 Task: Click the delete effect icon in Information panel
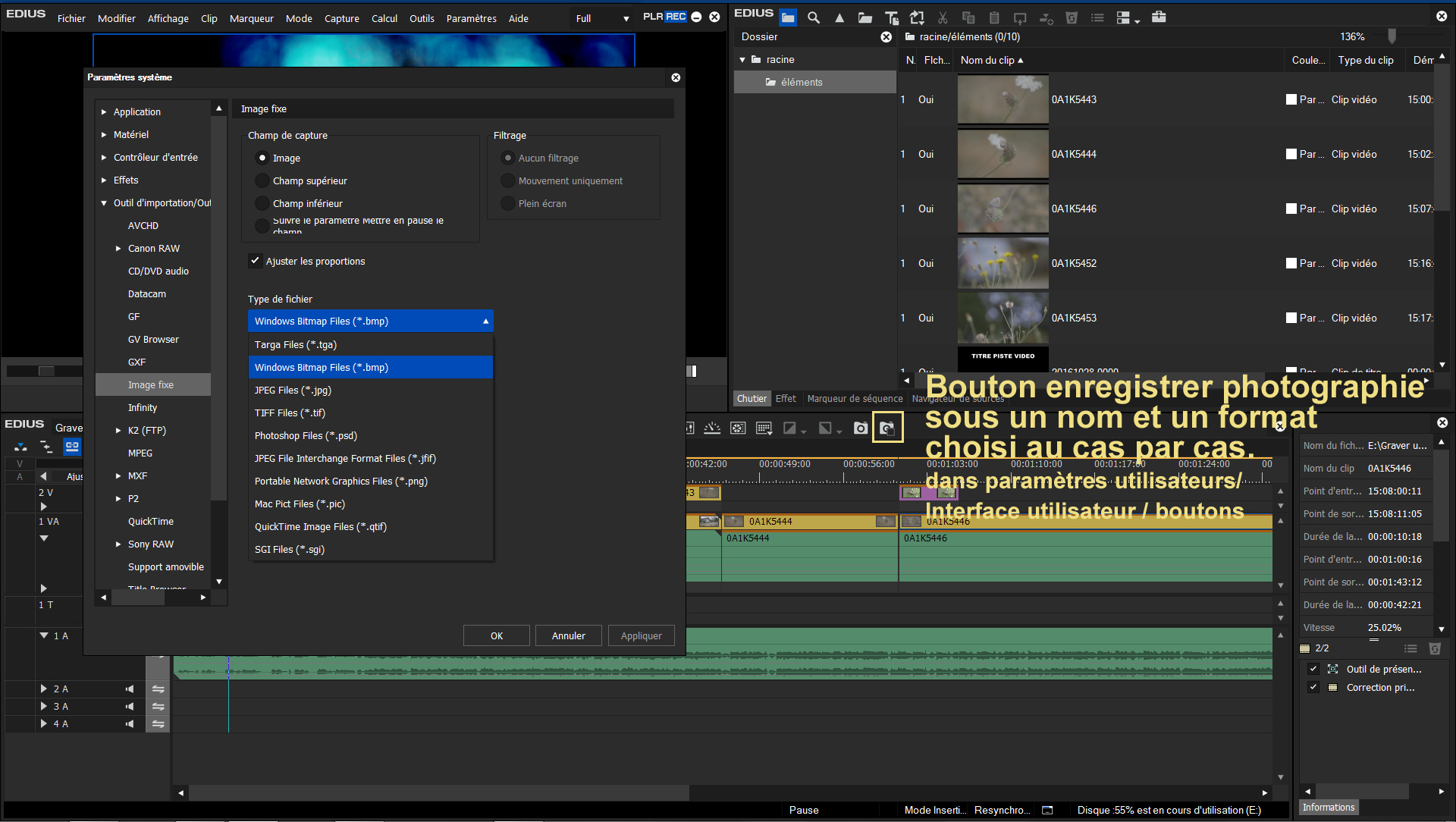(1434, 648)
